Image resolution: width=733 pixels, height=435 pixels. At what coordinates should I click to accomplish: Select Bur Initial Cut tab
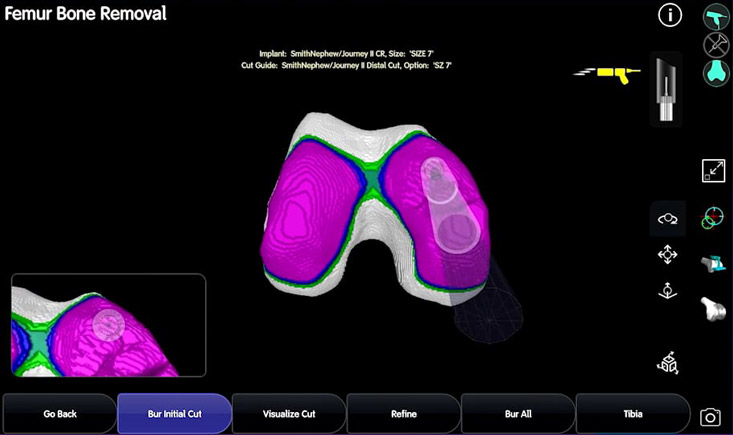(174, 414)
